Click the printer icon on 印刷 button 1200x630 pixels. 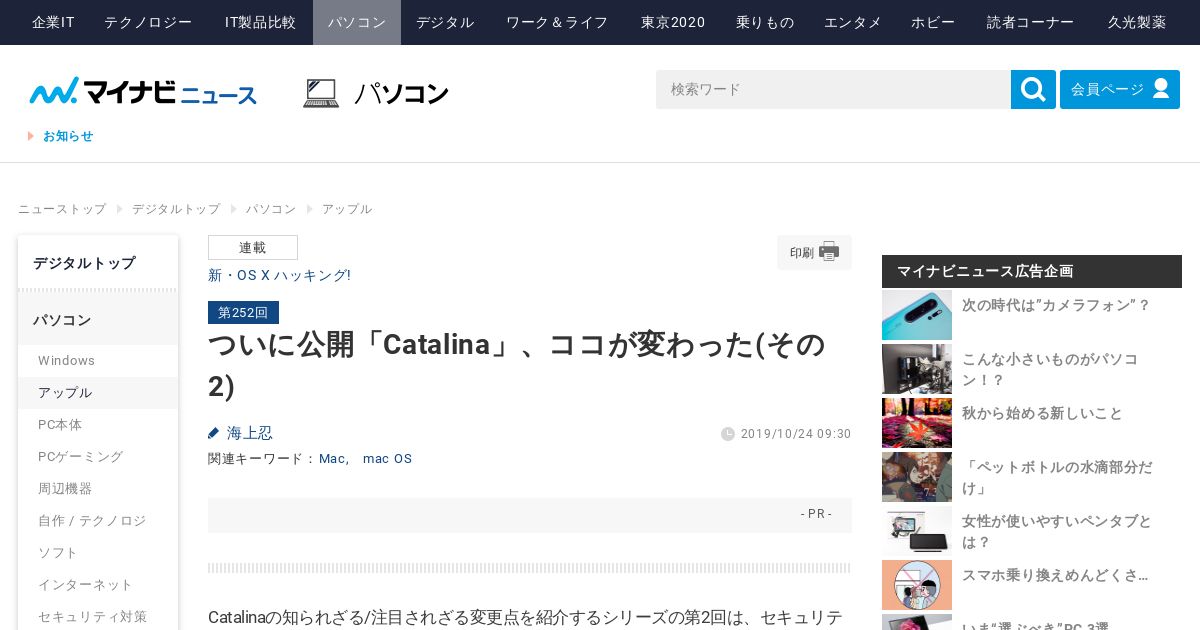tap(829, 252)
